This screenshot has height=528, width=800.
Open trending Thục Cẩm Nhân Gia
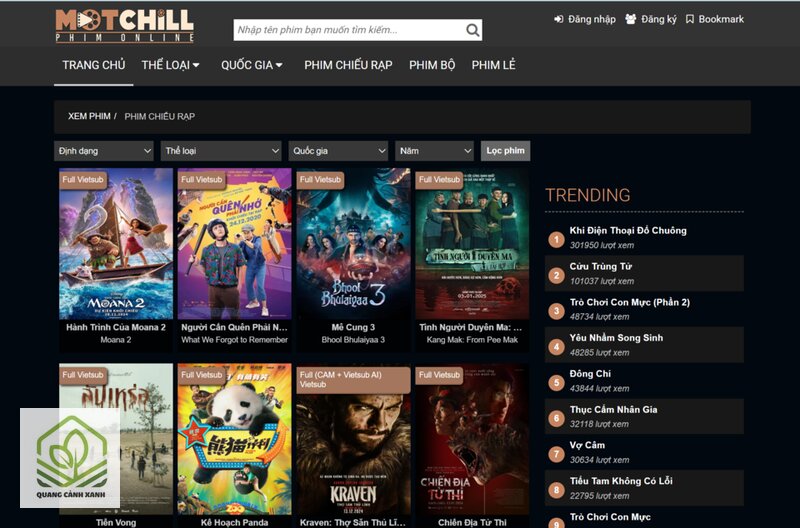pos(613,410)
